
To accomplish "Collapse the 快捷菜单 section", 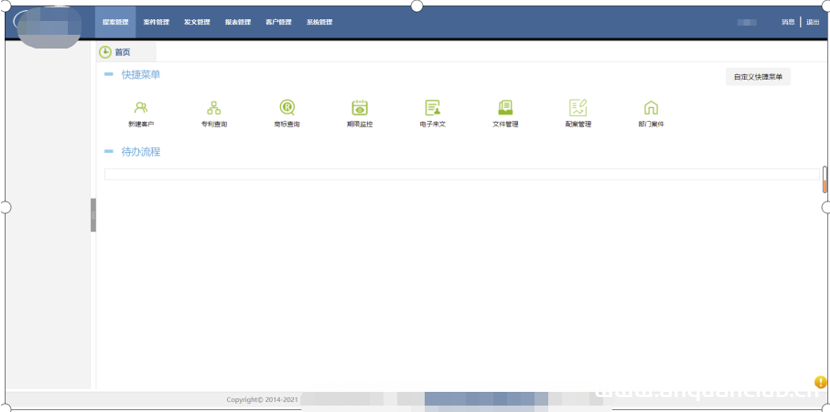I will (x=109, y=75).
